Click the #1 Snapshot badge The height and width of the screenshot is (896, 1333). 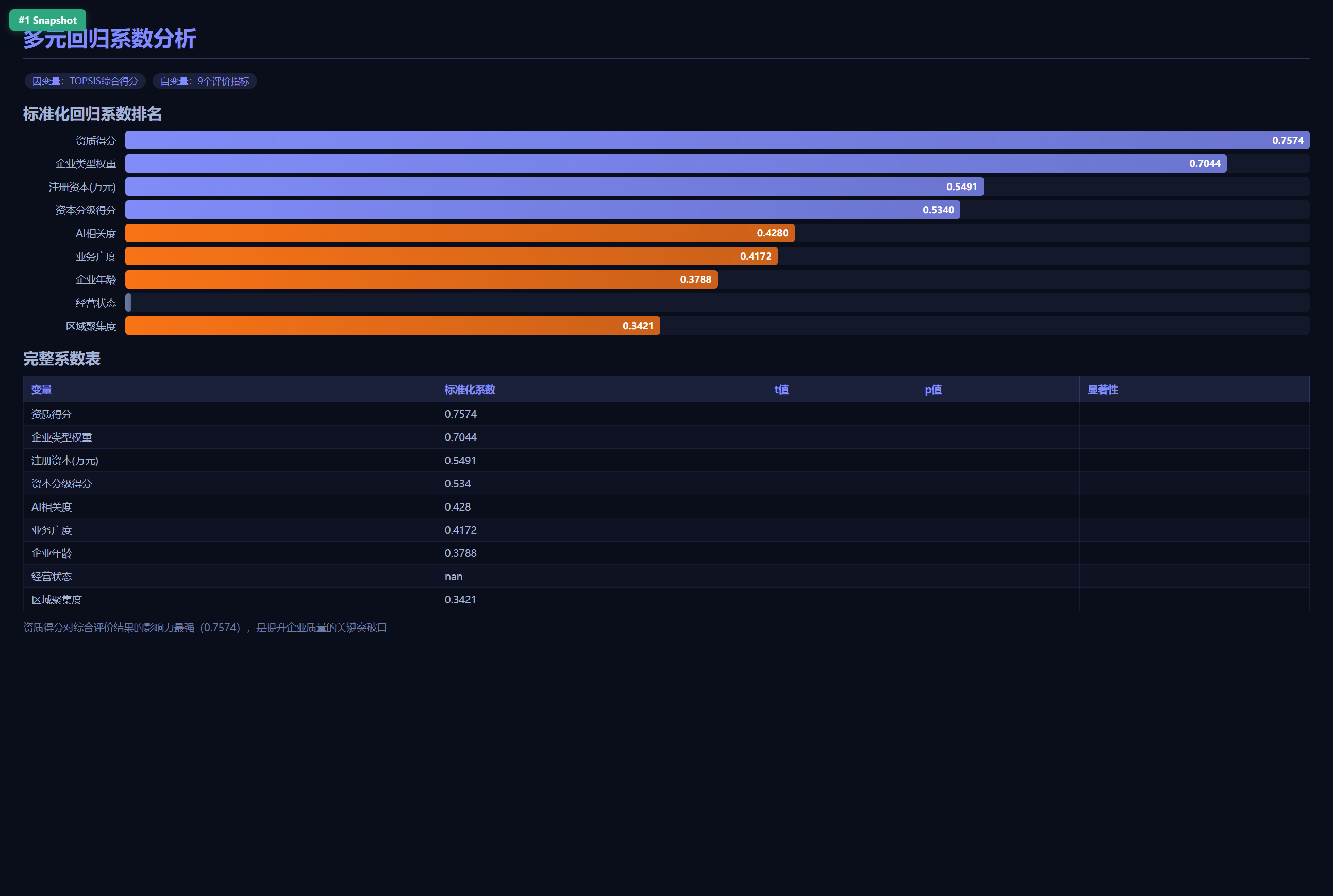pos(47,20)
